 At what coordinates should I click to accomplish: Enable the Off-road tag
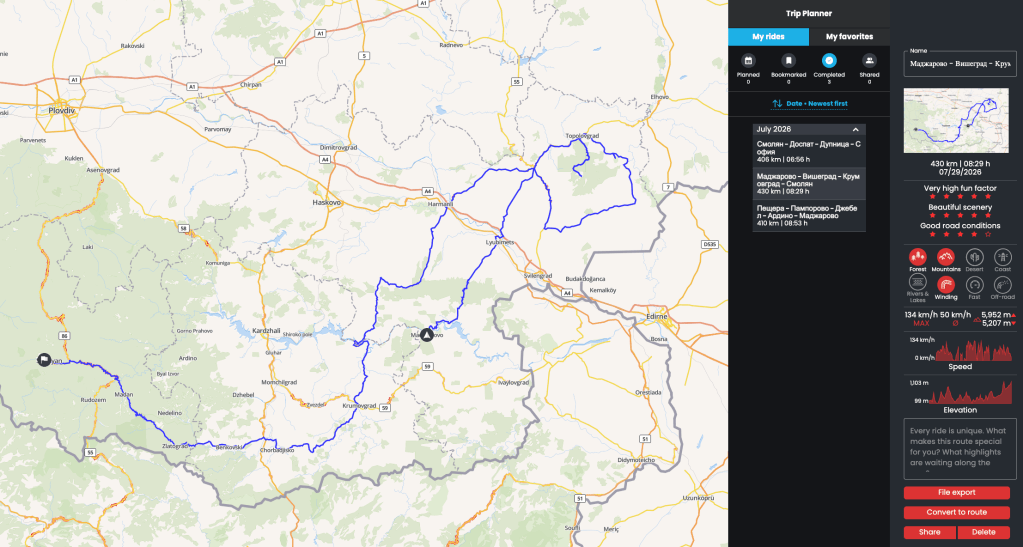pos(1002,285)
